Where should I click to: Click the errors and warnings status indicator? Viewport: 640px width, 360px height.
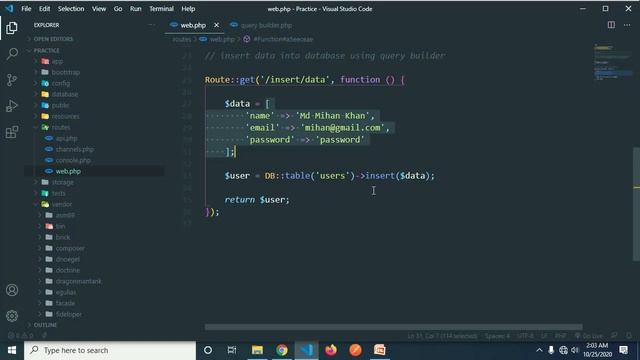tap(20, 336)
